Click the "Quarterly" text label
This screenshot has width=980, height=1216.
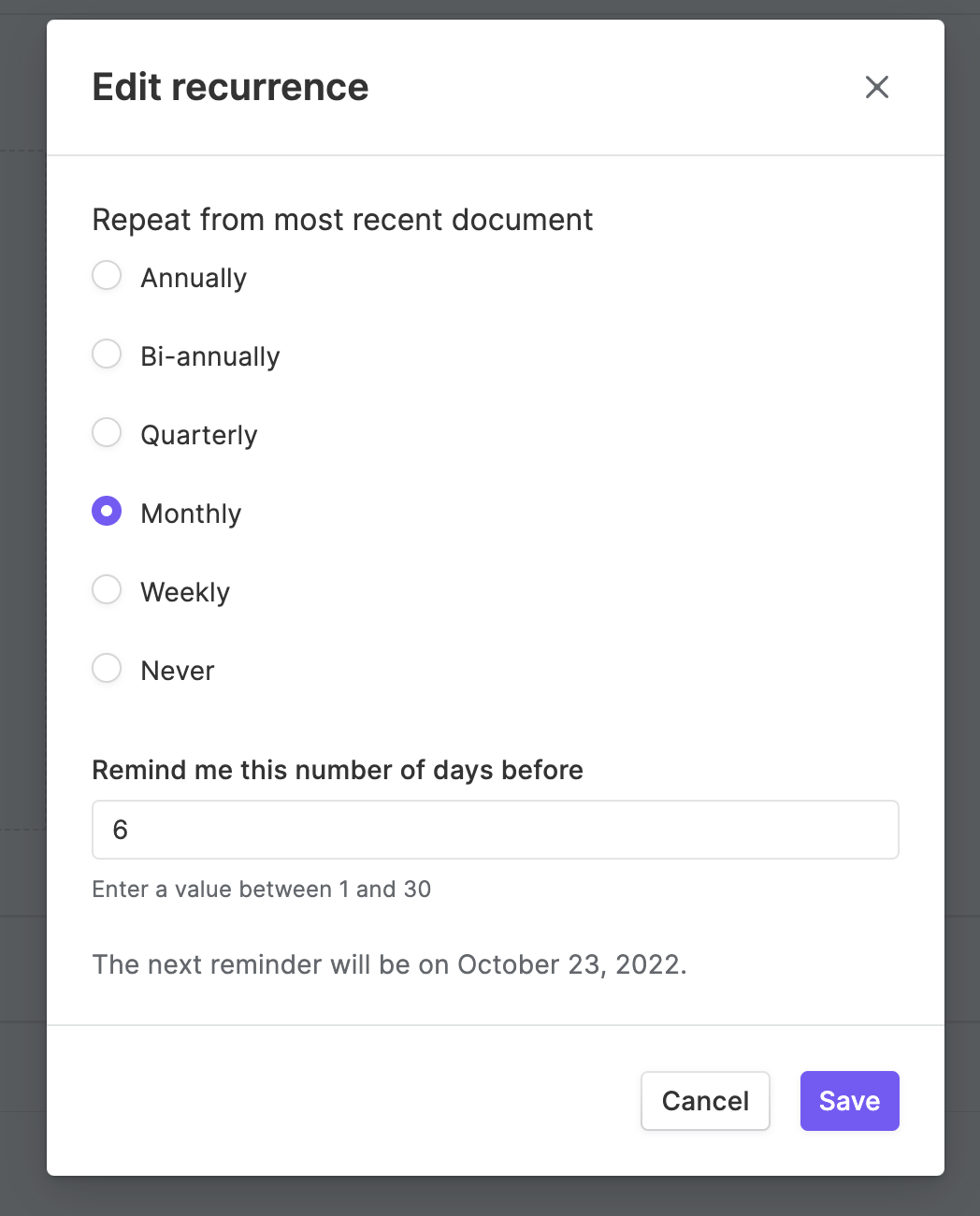pyautogui.click(x=199, y=435)
